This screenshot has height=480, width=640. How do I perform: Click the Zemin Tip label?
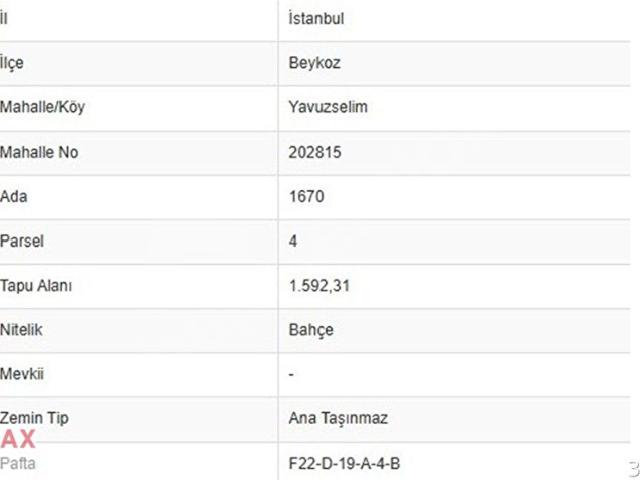pyautogui.click(x=34, y=418)
